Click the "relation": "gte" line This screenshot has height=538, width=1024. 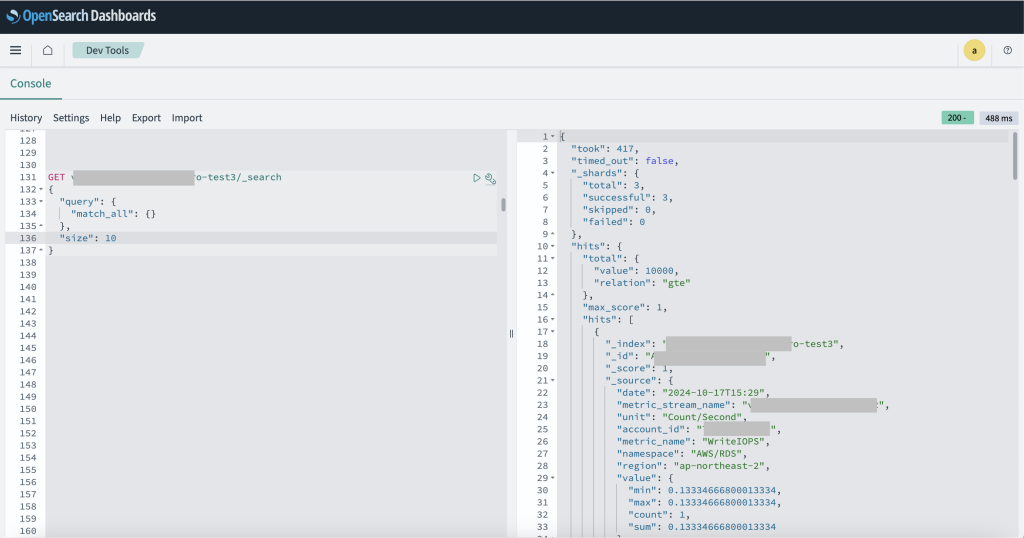tap(642, 283)
